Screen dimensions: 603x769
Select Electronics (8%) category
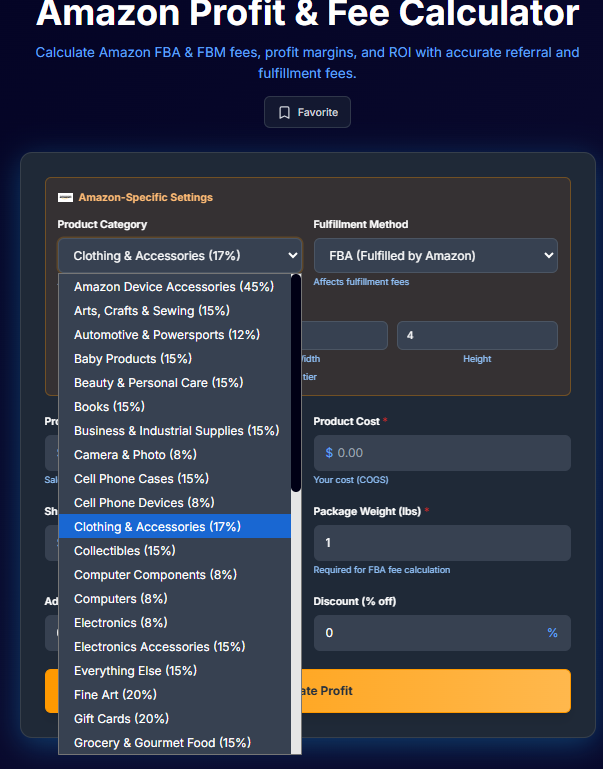(x=175, y=623)
